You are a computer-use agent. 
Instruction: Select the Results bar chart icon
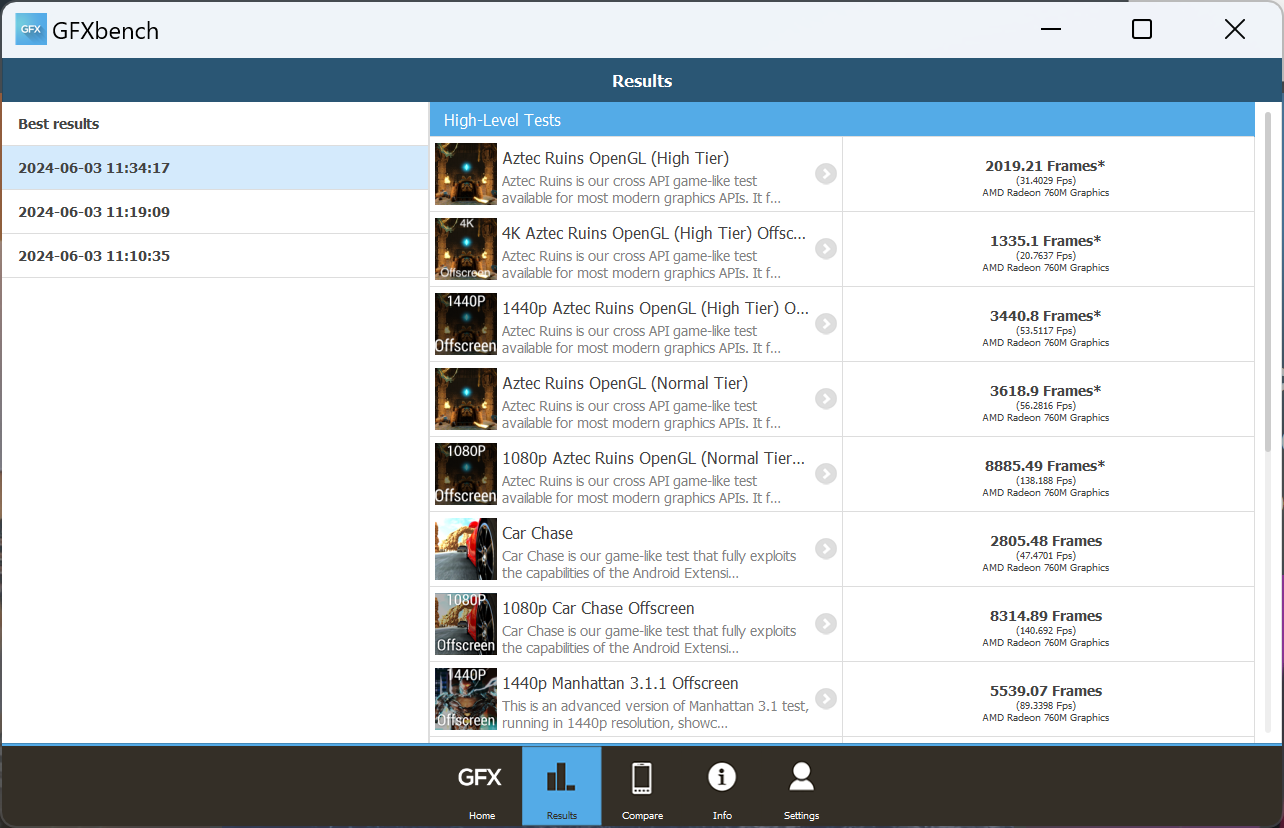561,787
